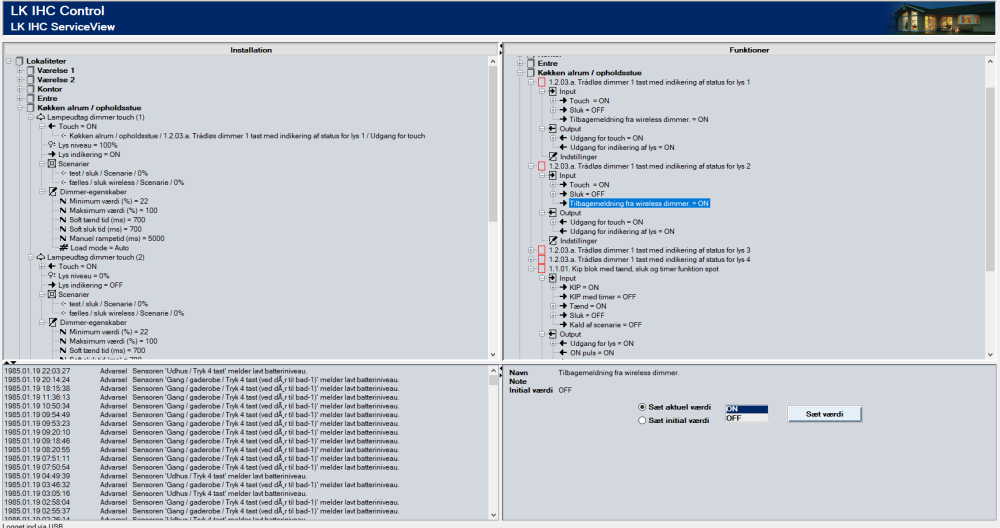Click the Funktioner panel header
This screenshot has width=1000, height=528.
pyautogui.click(x=749, y=50)
